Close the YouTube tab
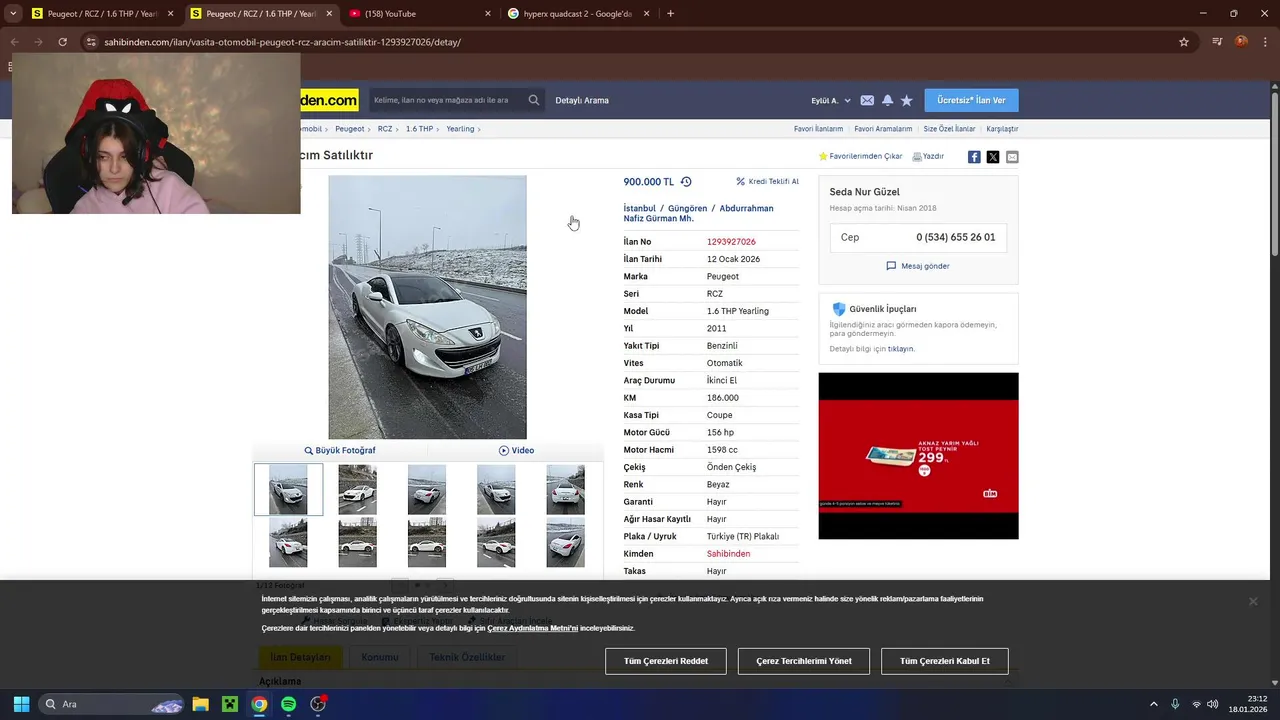This screenshot has height=720, width=1280. point(488,14)
